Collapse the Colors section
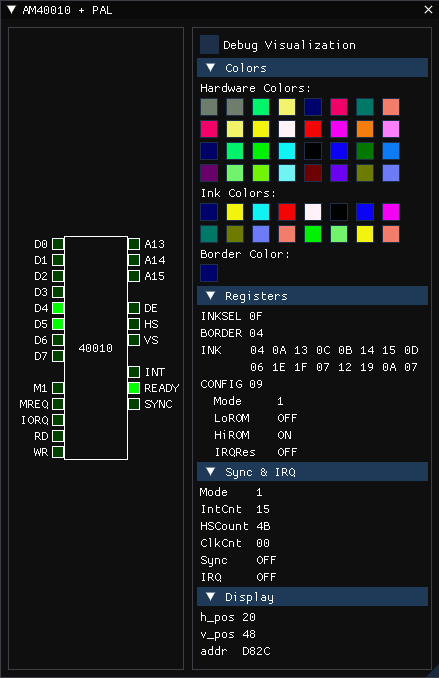The height and width of the screenshot is (678, 439). pyautogui.click(x=313, y=68)
